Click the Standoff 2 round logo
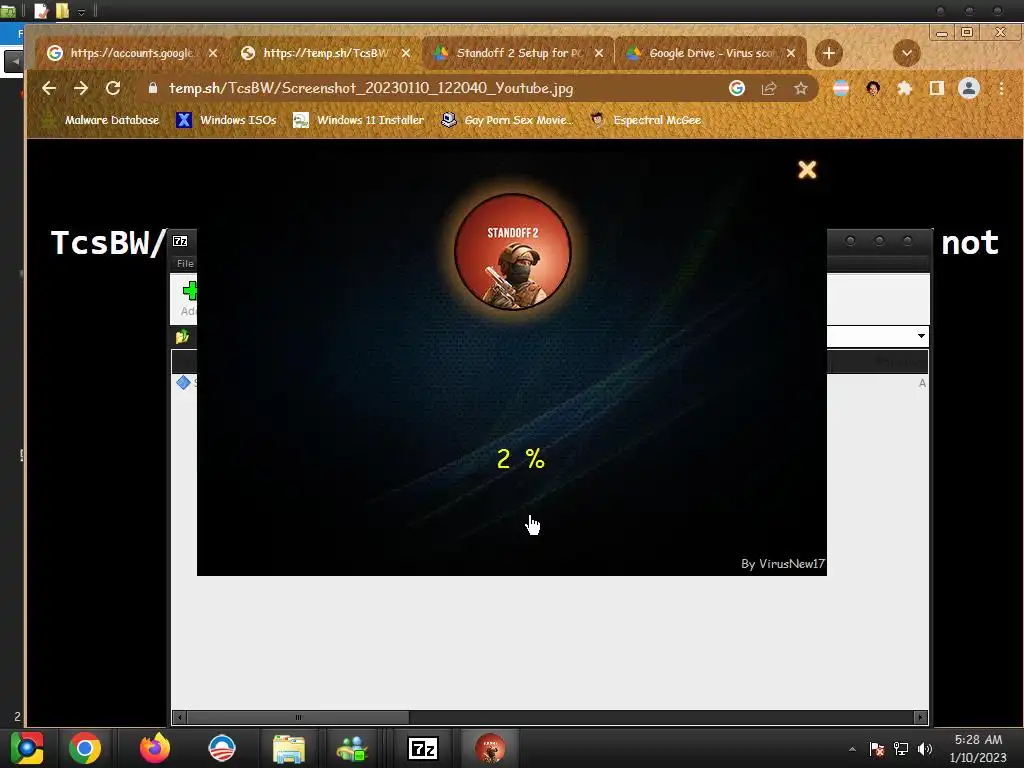The height and width of the screenshot is (768, 1024). coord(513,251)
